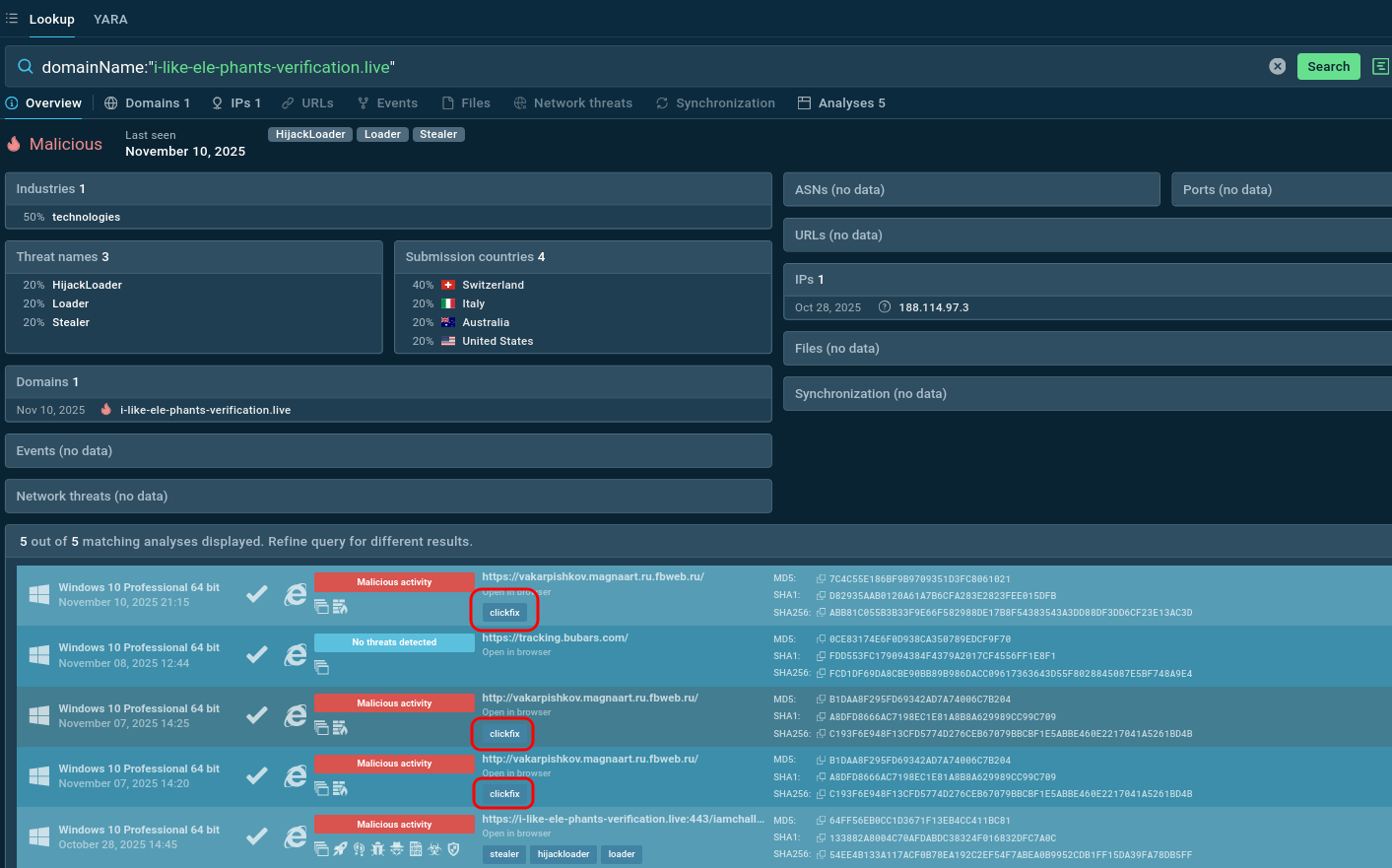This screenshot has width=1392, height=868.
Task: Click the biohazard icon in the October 28 analysis
Action: (433, 849)
